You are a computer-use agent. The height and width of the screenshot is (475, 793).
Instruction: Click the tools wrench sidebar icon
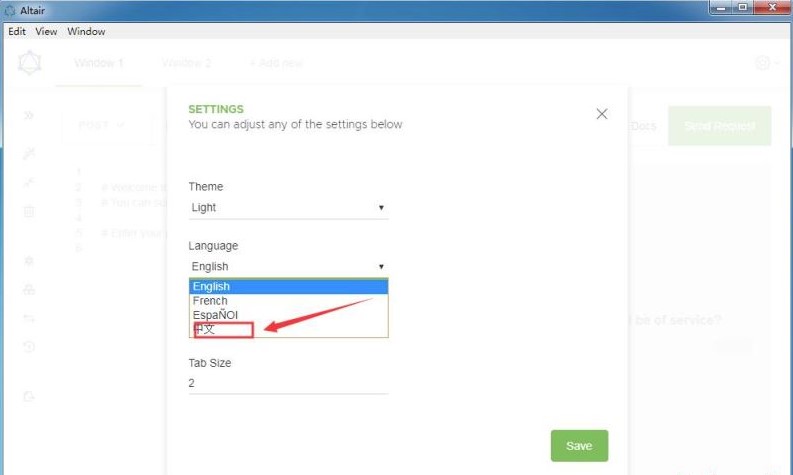29,153
